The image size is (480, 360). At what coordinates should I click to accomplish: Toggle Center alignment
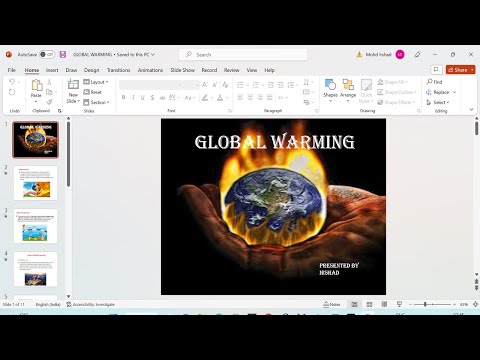tap(250, 97)
